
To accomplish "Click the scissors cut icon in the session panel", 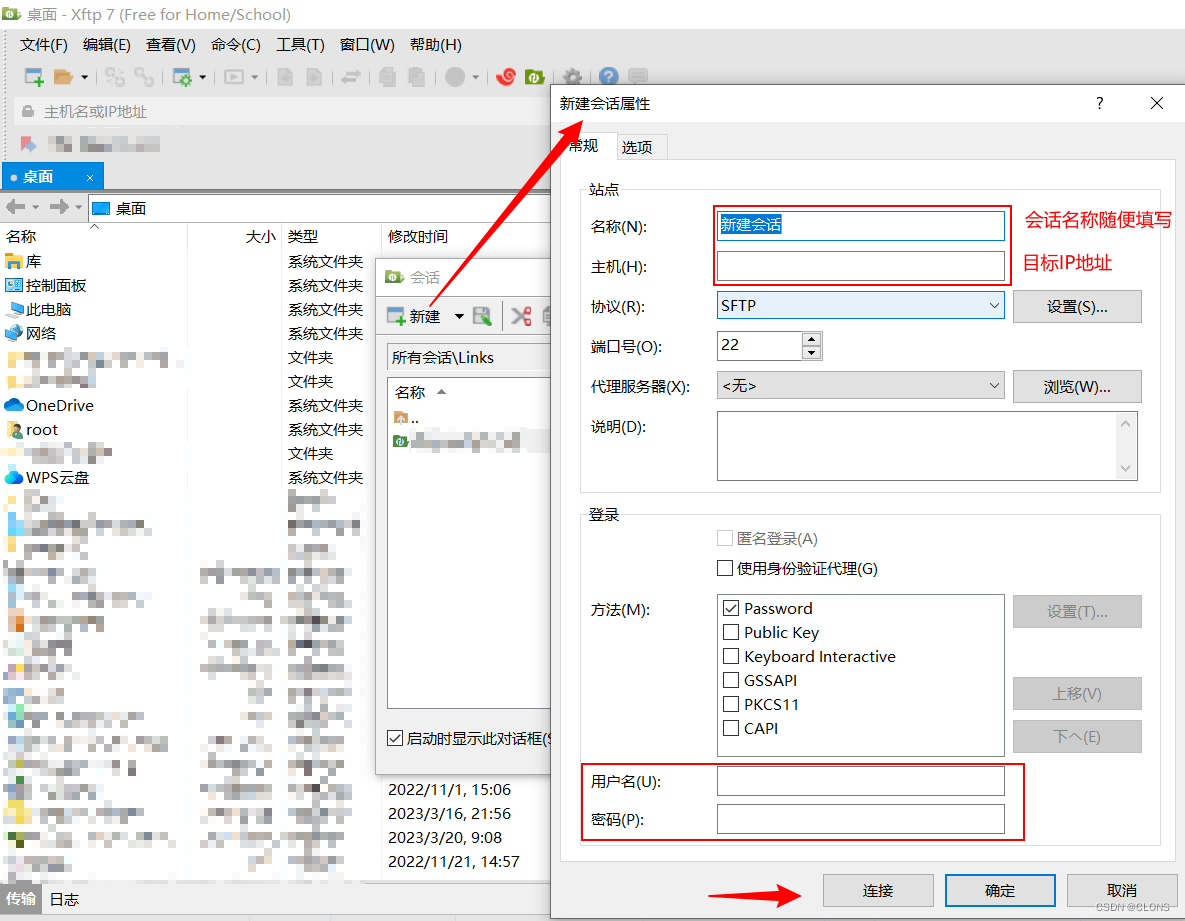I will [520, 315].
